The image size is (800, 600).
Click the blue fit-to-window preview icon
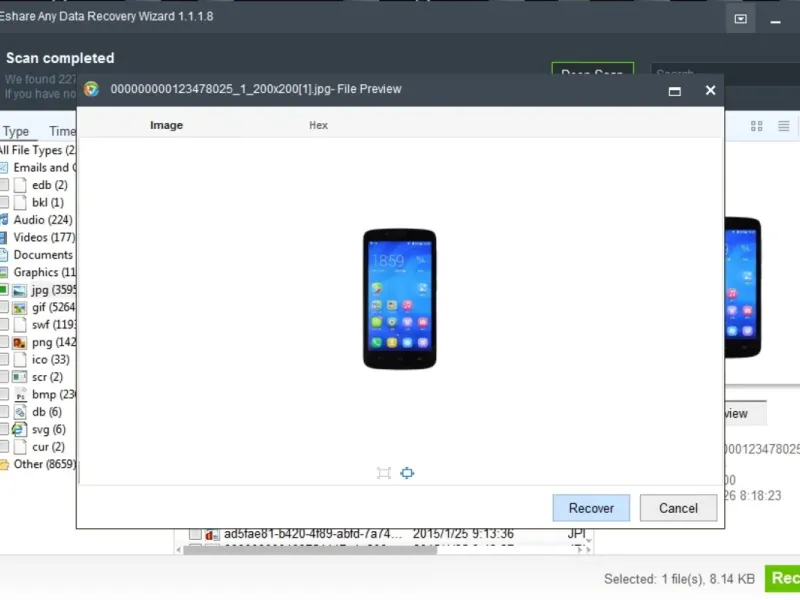click(x=407, y=473)
